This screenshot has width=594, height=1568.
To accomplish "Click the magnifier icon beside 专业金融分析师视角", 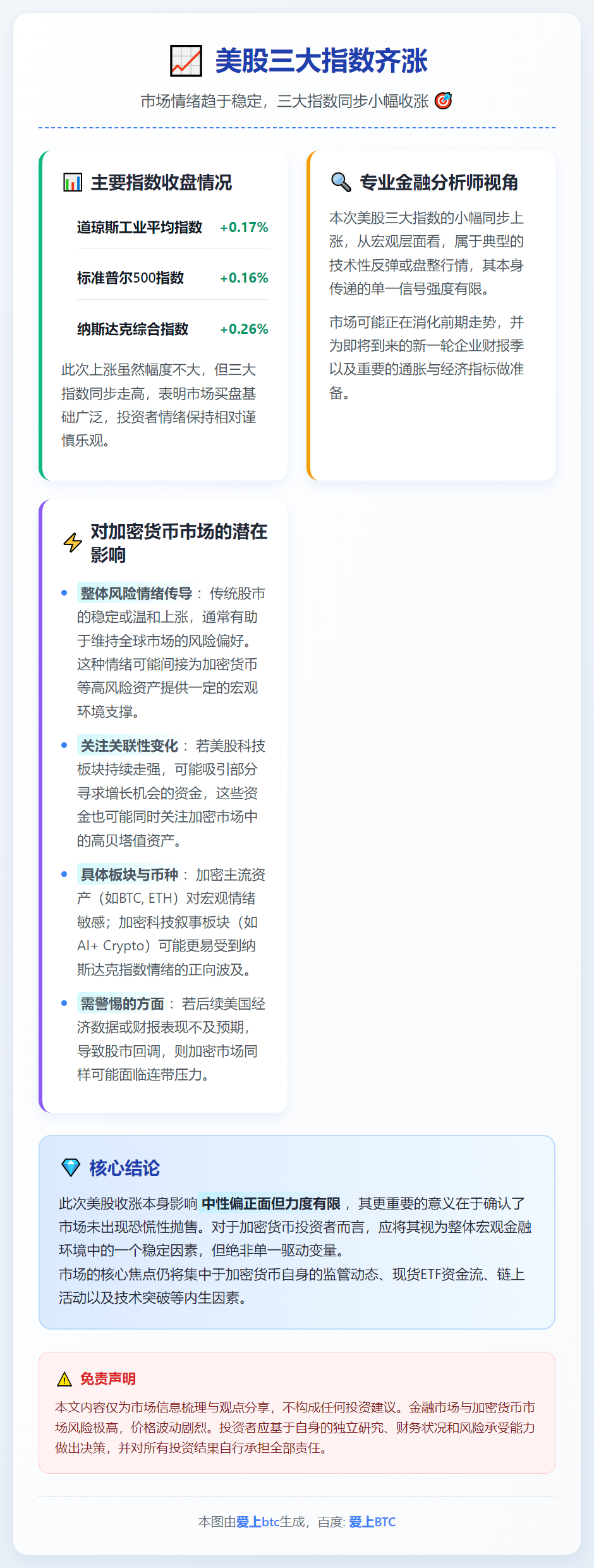I will tap(341, 182).
